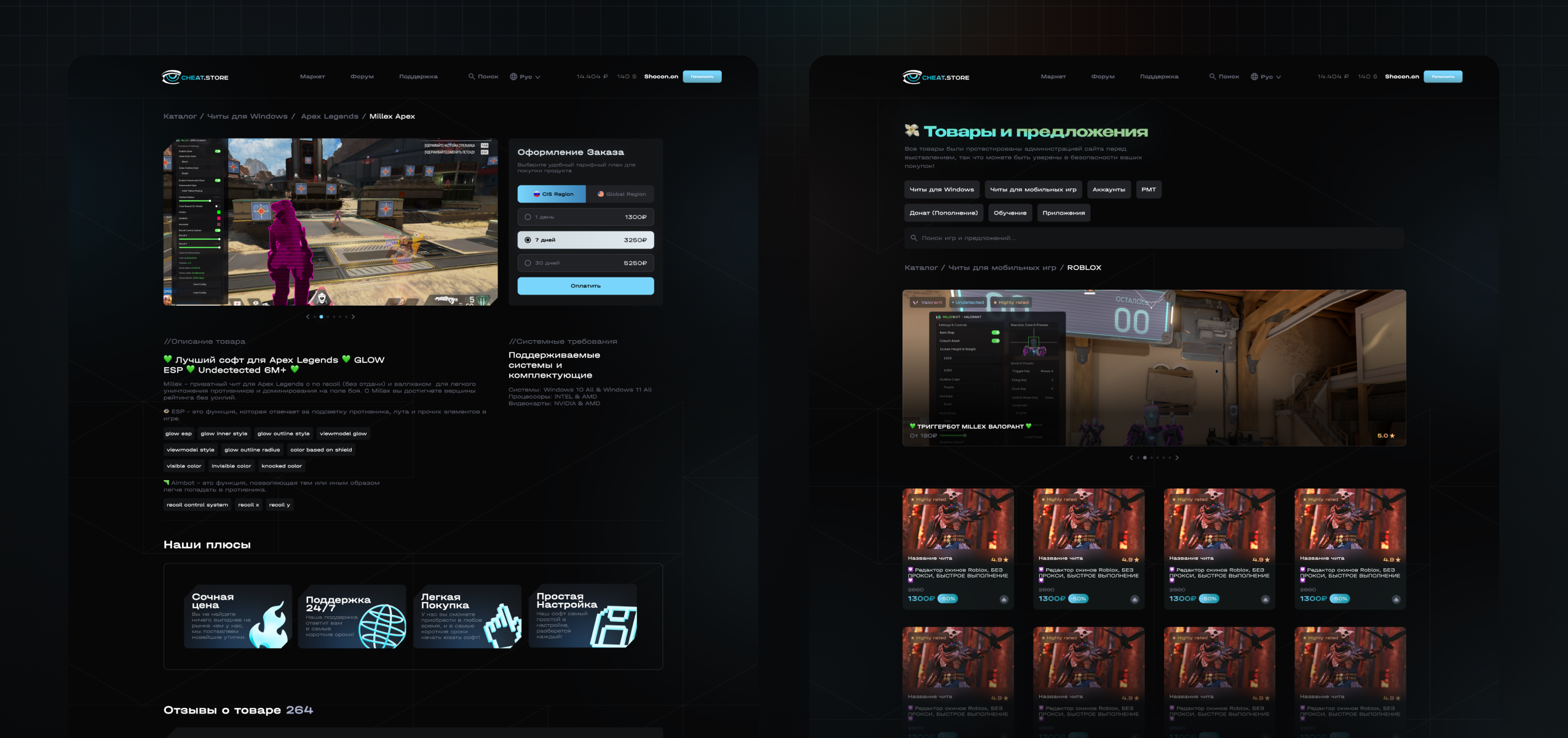Switch to the Global Region tab
Image resolution: width=1568 pixels, height=738 pixels.
point(620,194)
